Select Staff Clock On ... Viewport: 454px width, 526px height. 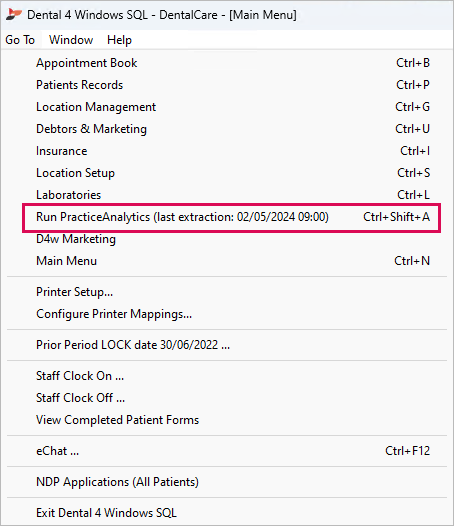(x=227, y=376)
